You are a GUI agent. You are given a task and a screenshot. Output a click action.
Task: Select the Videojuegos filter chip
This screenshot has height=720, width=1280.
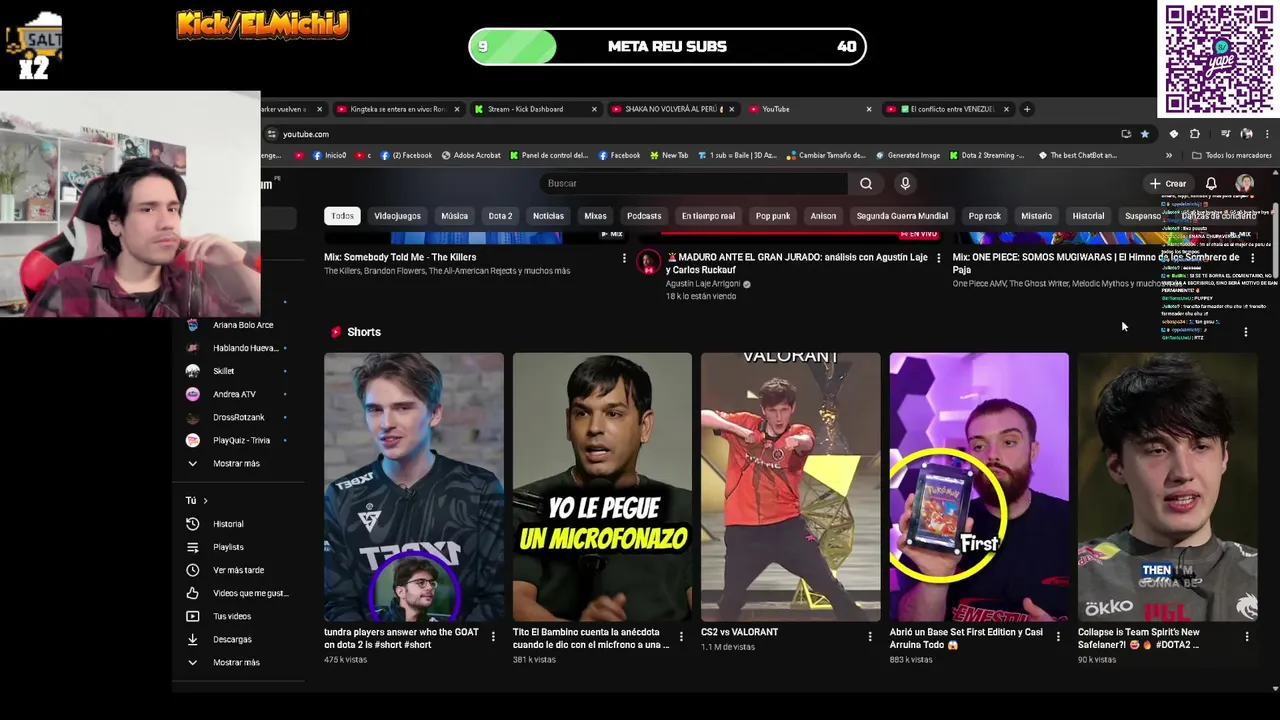coord(397,216)
